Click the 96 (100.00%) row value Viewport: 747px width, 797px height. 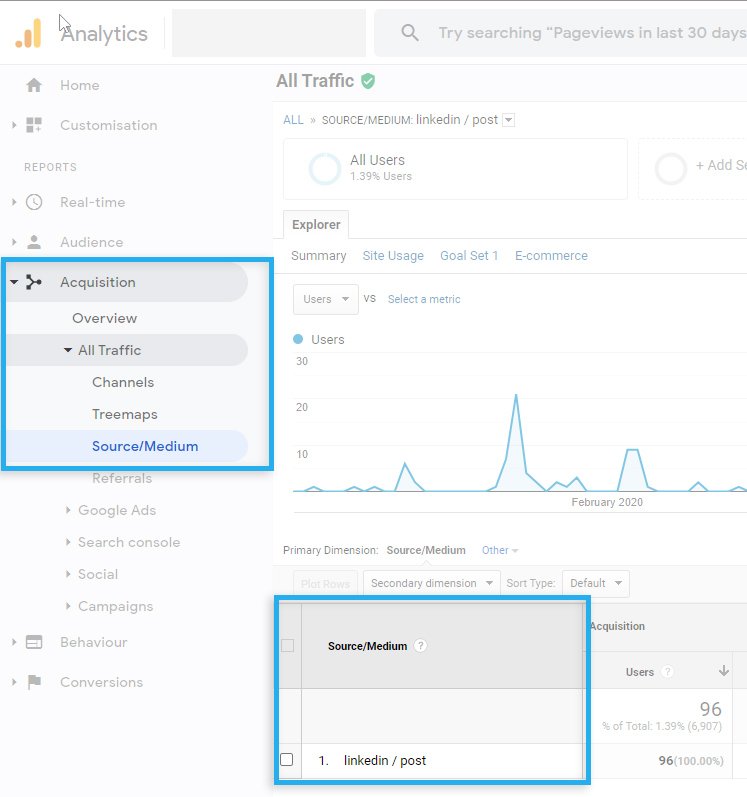pyautogui.click(x=691, y=760)
